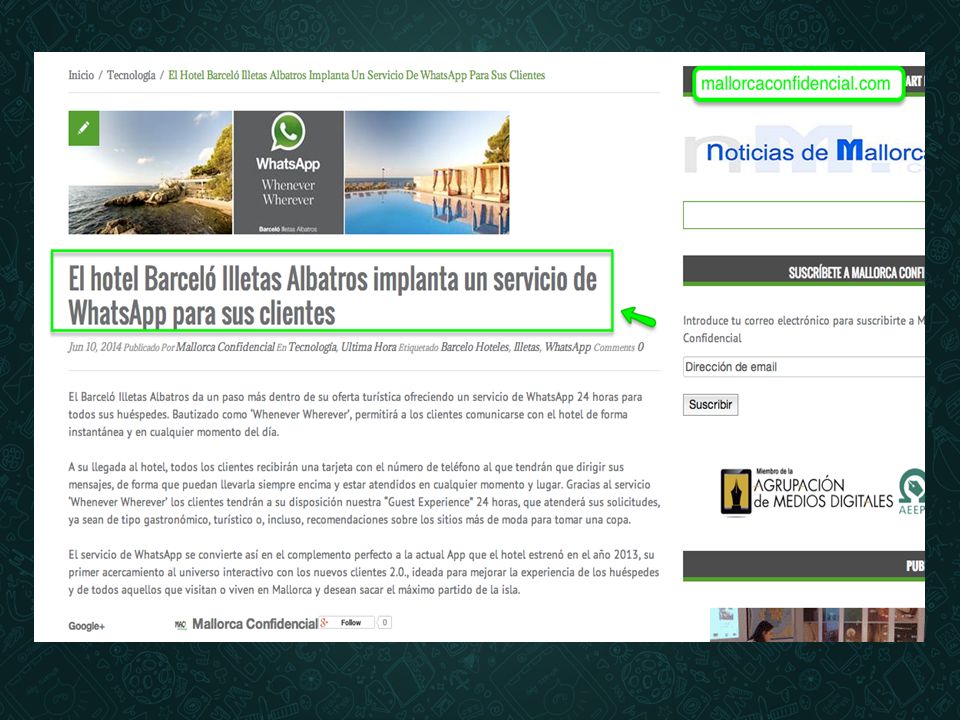Screen dimensions: 960x720
Task: Open the sidebar advertisement photo thumbnail
Action: pos(817,624)
